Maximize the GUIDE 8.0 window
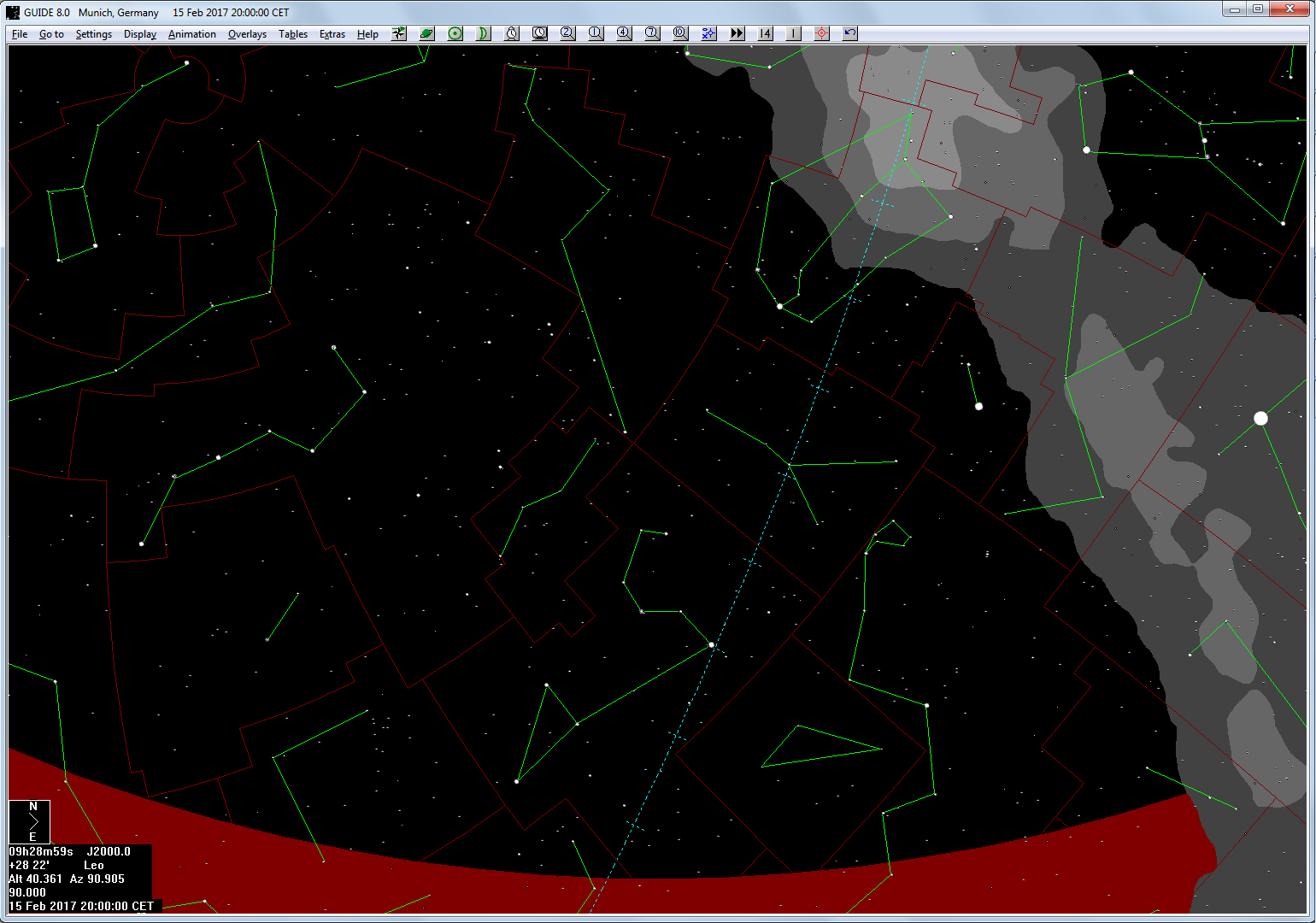The height and width of the screenshot is (923, 1316). coord(1258,9)
